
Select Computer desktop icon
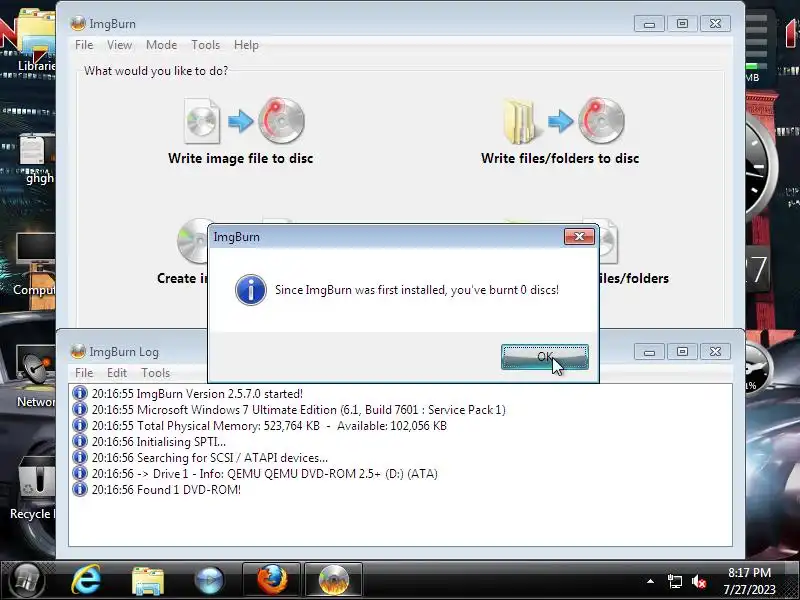pyautogui.click(x=35, y=265)
